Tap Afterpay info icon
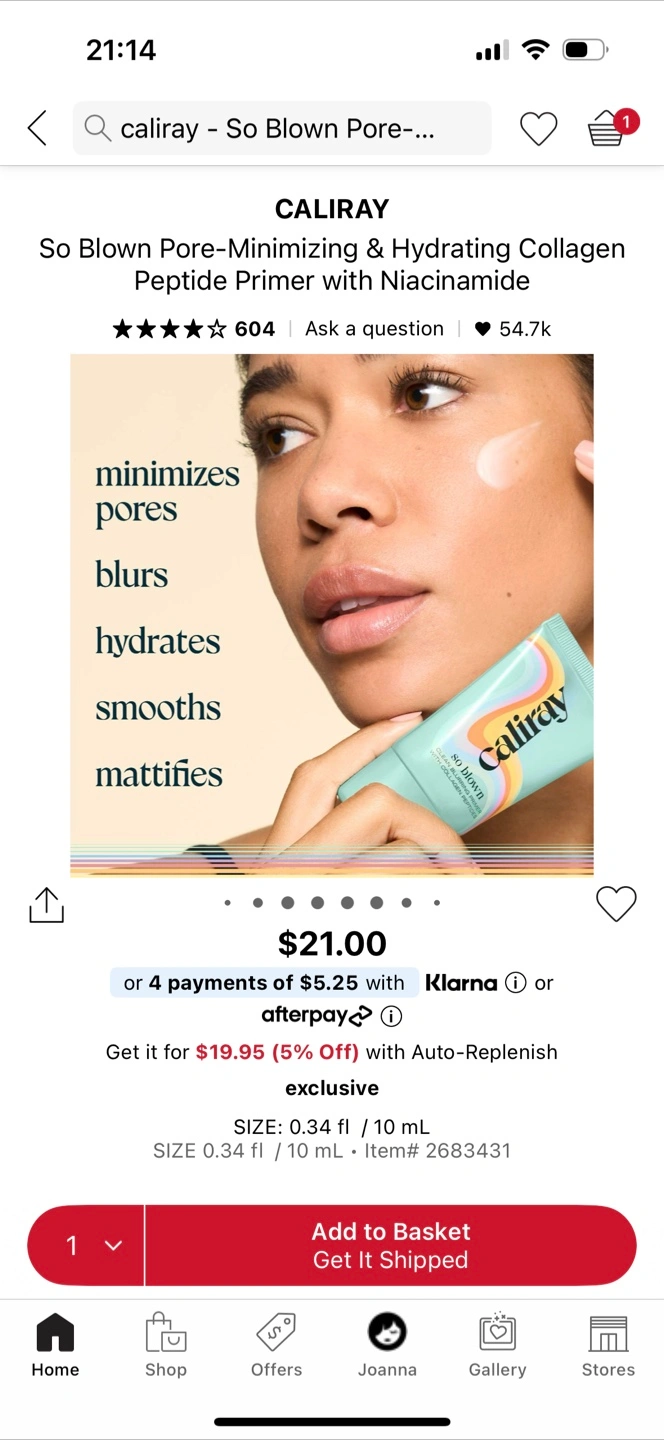The height and width of the screenshot is (1440, 664). pyautogui.click(x=391, y=1016)
